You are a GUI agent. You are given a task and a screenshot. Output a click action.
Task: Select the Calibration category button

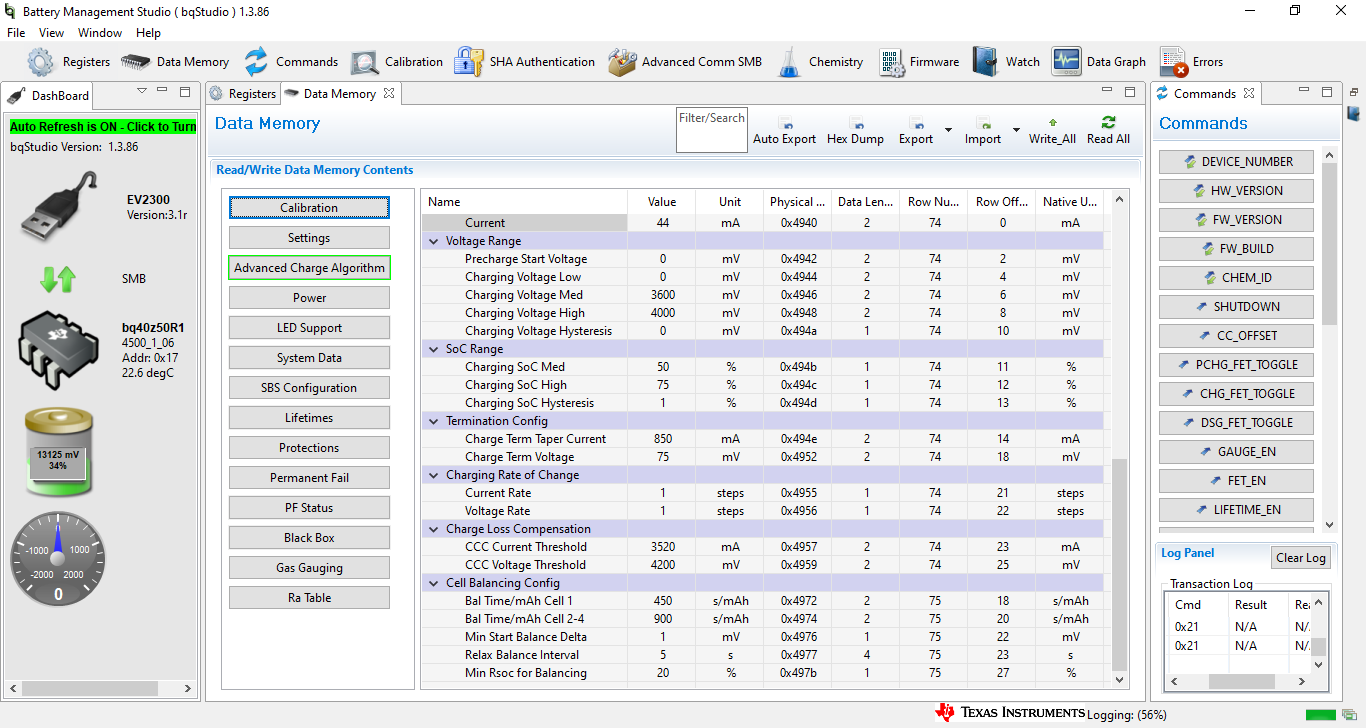pos(309,208)
